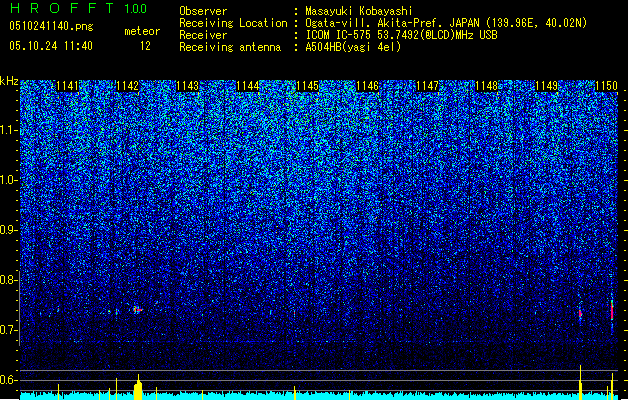629x400 pixels.
Task: Click the 1144 time marker
Action: pos(248,86)
